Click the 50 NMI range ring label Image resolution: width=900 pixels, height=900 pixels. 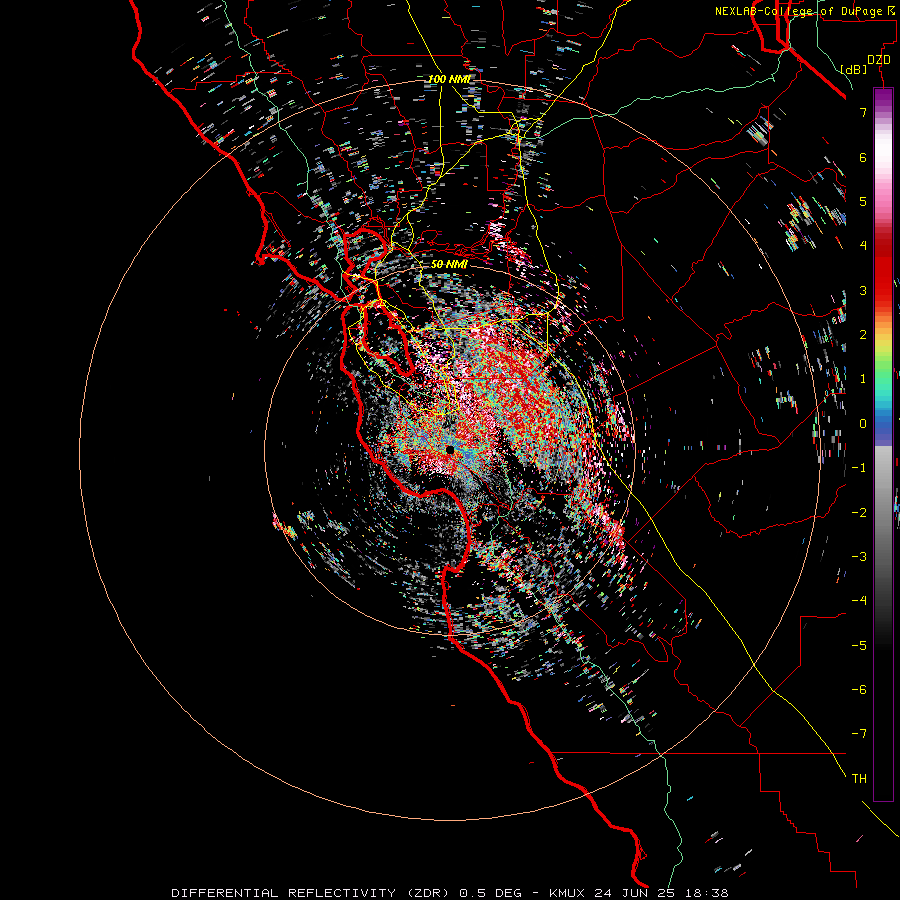(x=449, y=264)
